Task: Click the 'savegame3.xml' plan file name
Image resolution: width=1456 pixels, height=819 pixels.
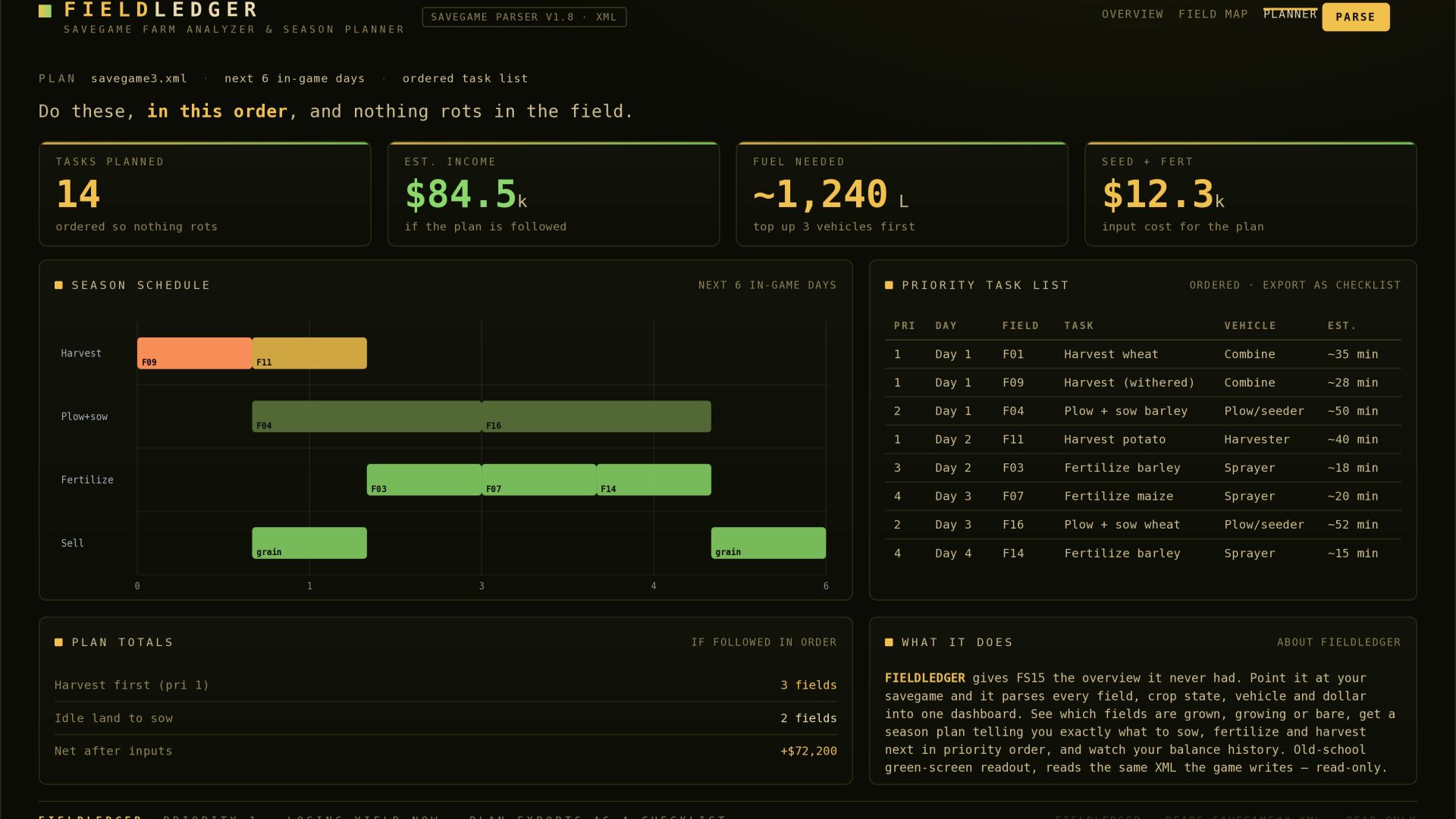Action: 139,79
